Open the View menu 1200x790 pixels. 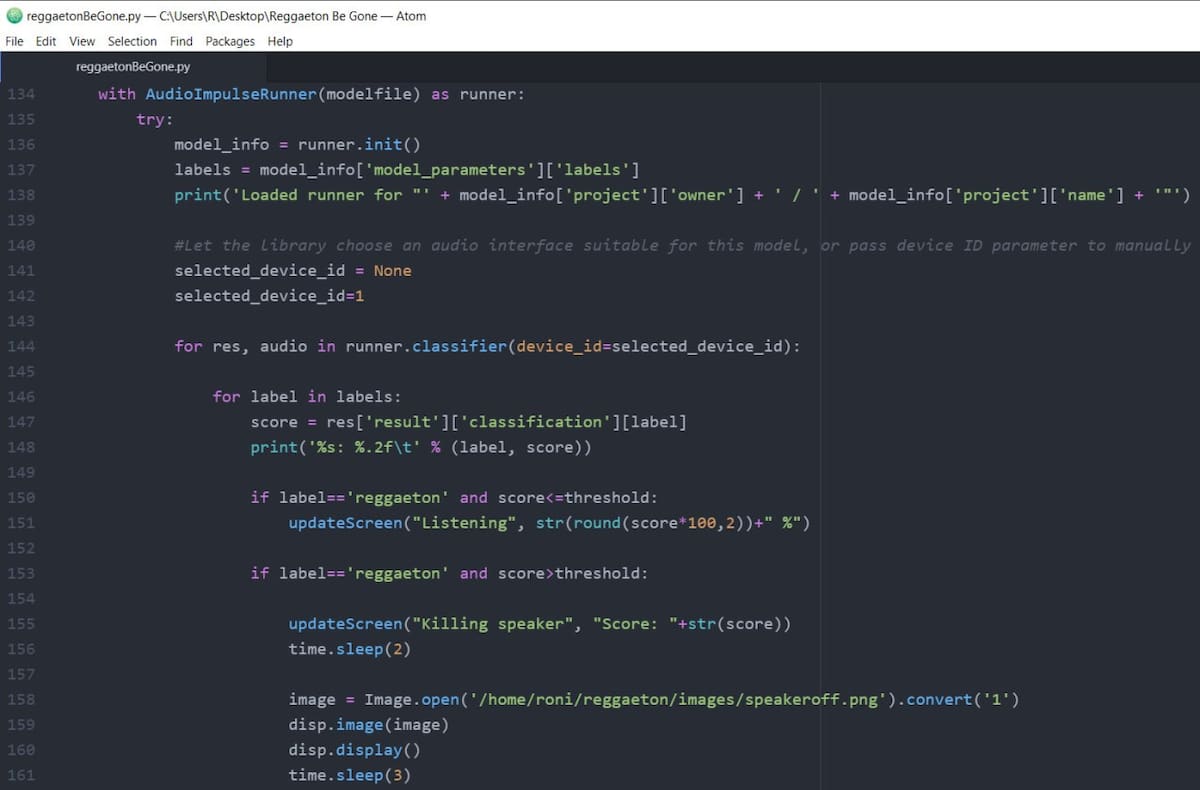pos(82,41)
